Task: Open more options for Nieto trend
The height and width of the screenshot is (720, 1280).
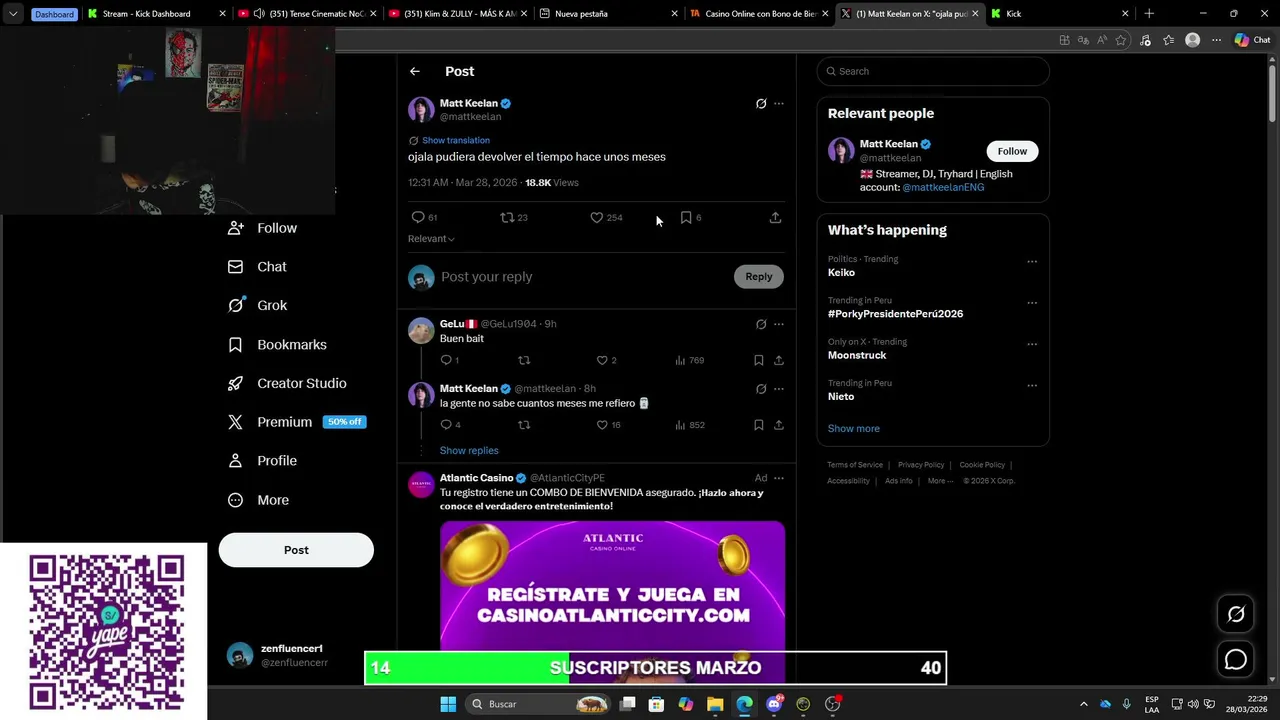Action: pos(1032,385)
